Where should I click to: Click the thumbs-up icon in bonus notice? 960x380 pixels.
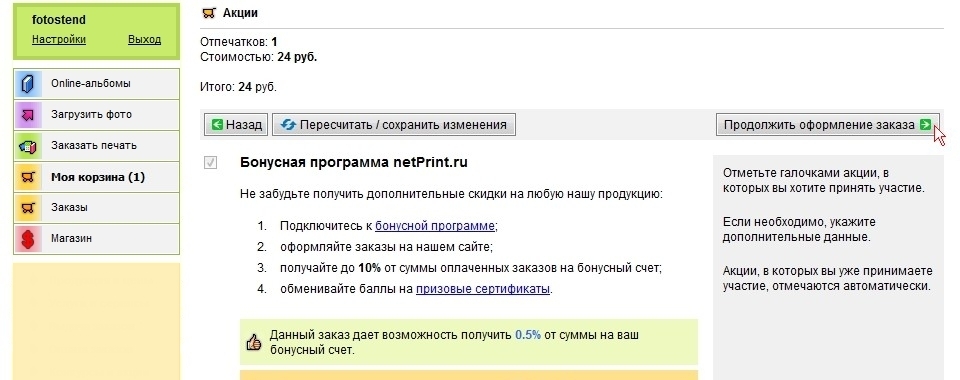(x=253, y=343)
